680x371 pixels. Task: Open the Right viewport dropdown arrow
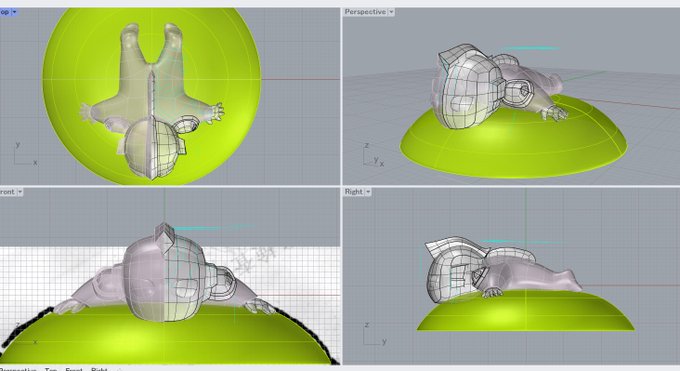tap(368, 192)
